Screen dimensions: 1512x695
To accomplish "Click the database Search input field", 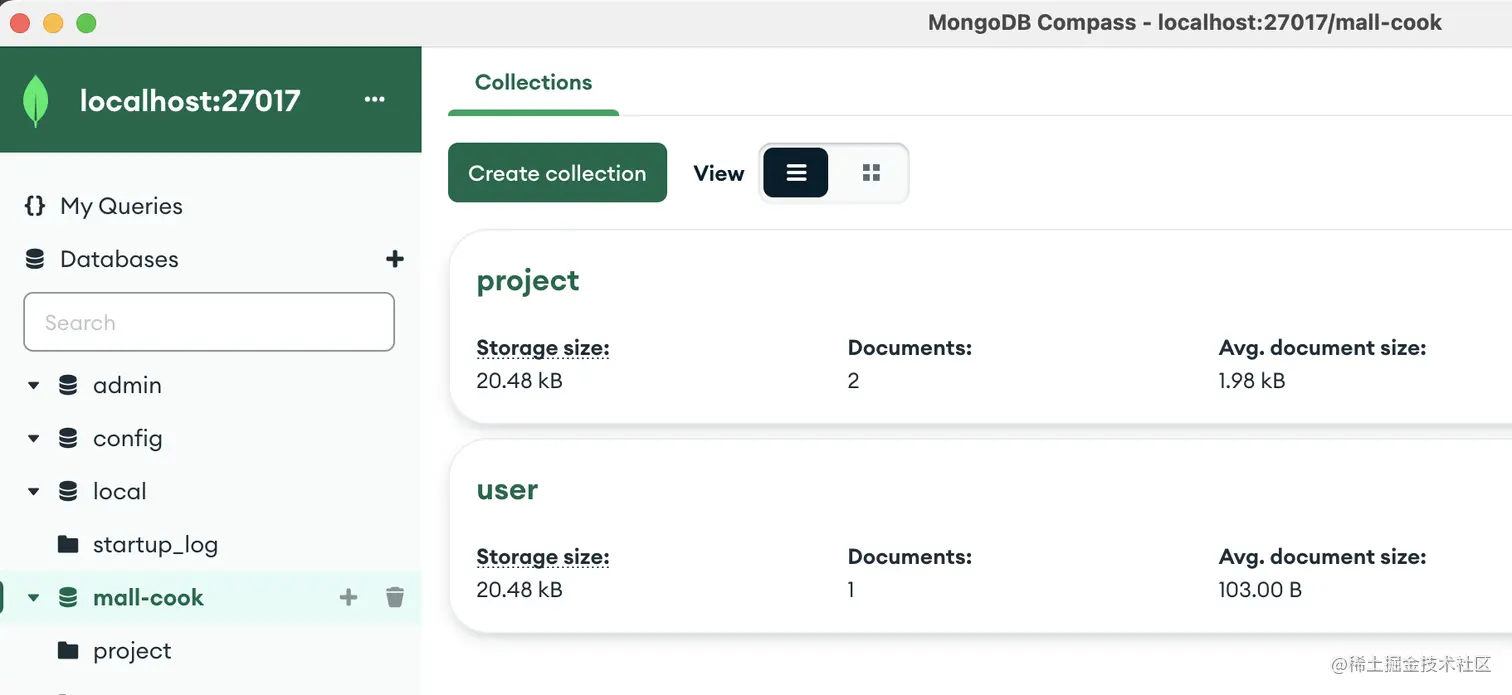I will coord(209,322).
